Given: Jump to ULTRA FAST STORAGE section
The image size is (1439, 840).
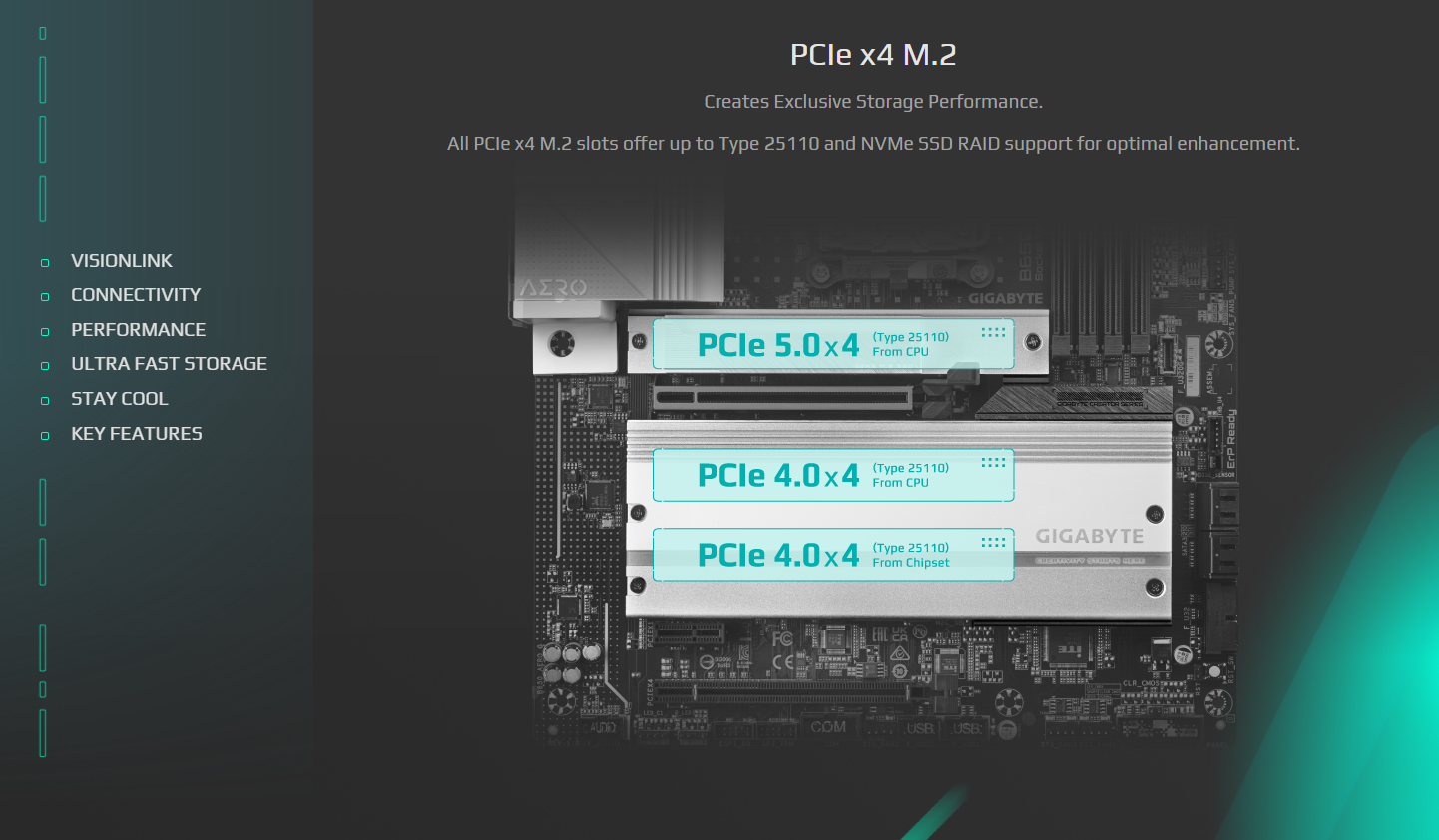Looking at the screenshot, I should [170, 364].
